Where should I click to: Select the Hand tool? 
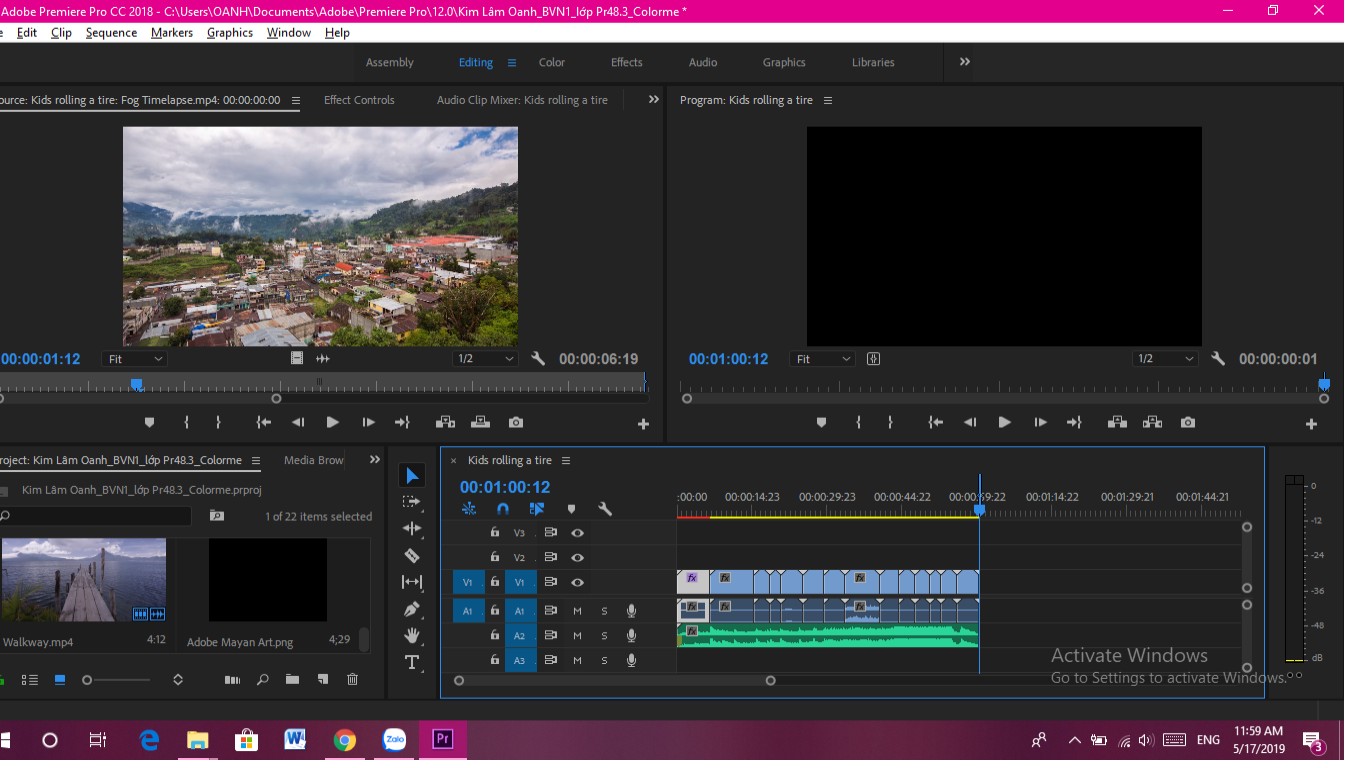point(412,635)
